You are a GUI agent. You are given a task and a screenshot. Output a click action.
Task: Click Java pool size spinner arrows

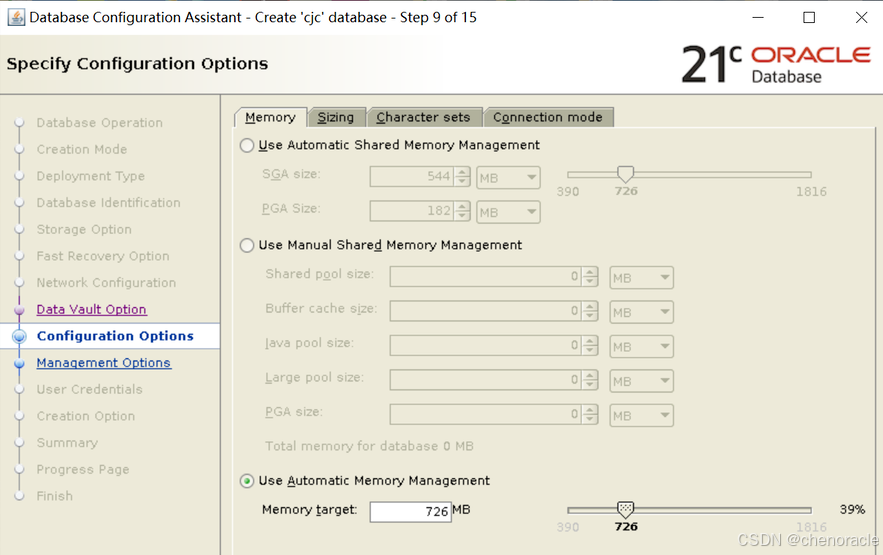(x=590, y=345)
